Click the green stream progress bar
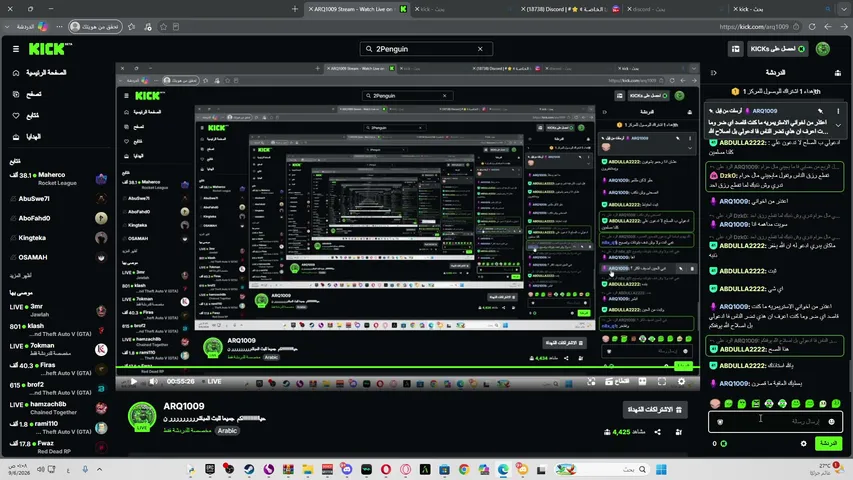Viewport: 853px width, 480px height. pyautogui.click(x=407, y=367)
